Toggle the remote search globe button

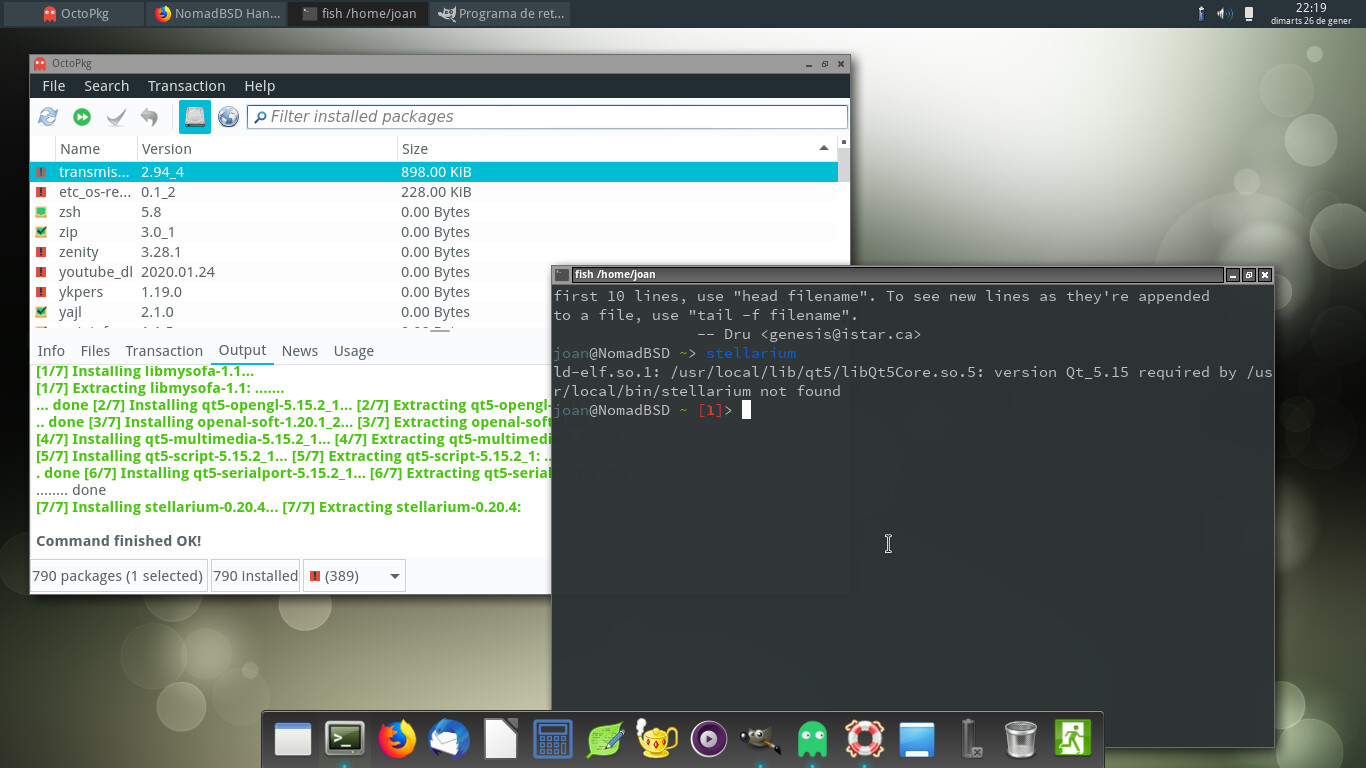(x=228, y=117)
